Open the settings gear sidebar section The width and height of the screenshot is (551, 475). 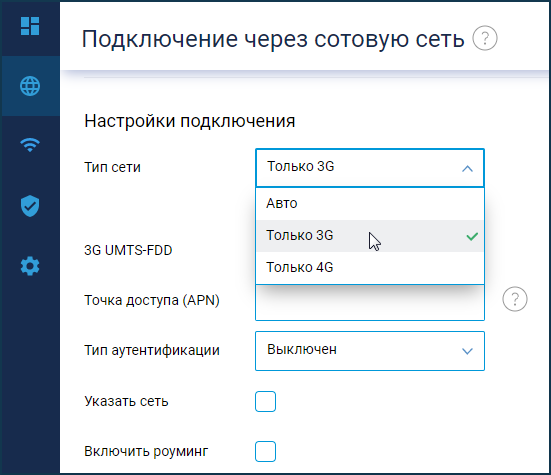pyautogui.click(x=30, y=266)
